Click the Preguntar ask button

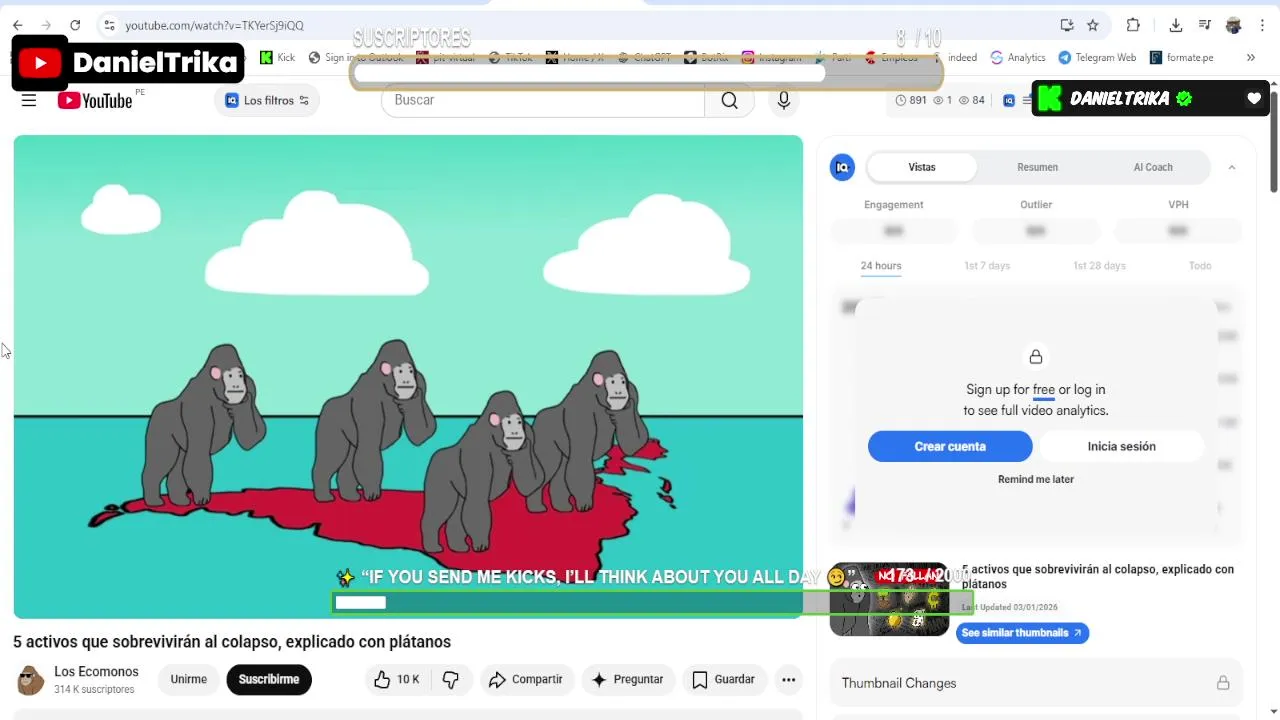[627, 679]
